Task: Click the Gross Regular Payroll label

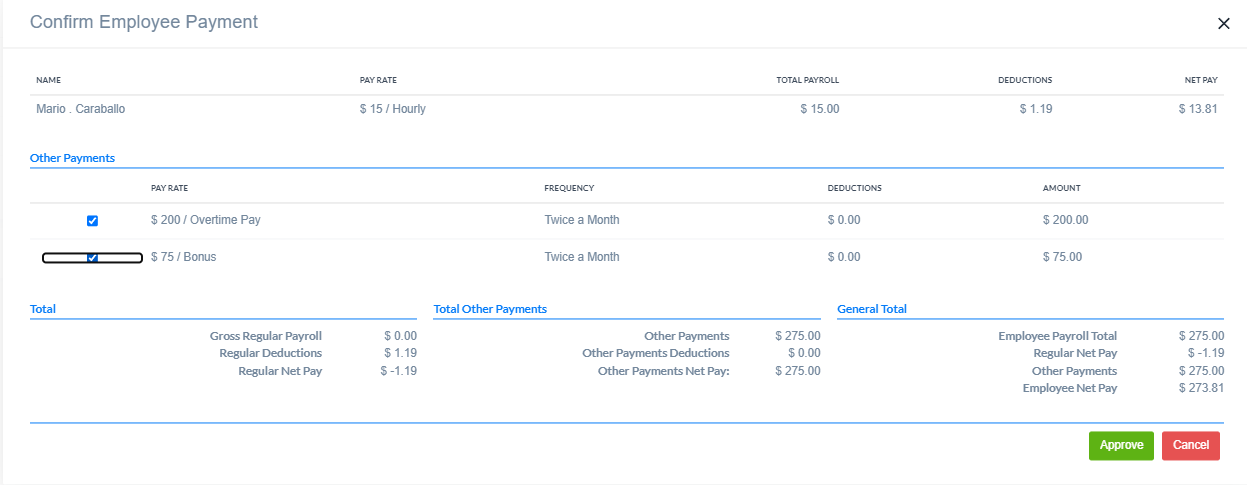Action: (x=265, y=336)
